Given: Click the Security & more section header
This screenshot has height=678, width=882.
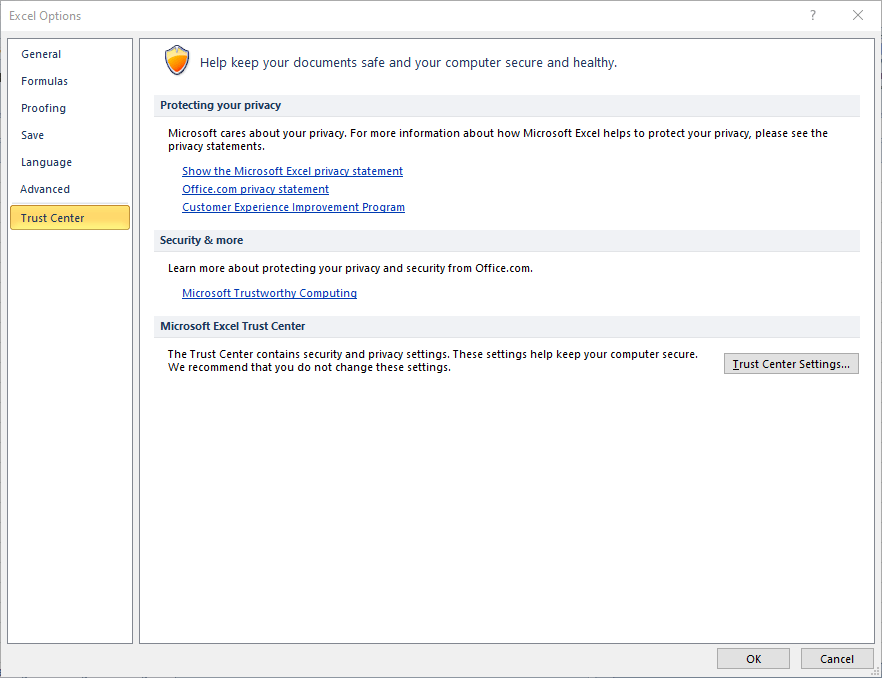Looking at the screenshot, I should [x=201, y=240].
